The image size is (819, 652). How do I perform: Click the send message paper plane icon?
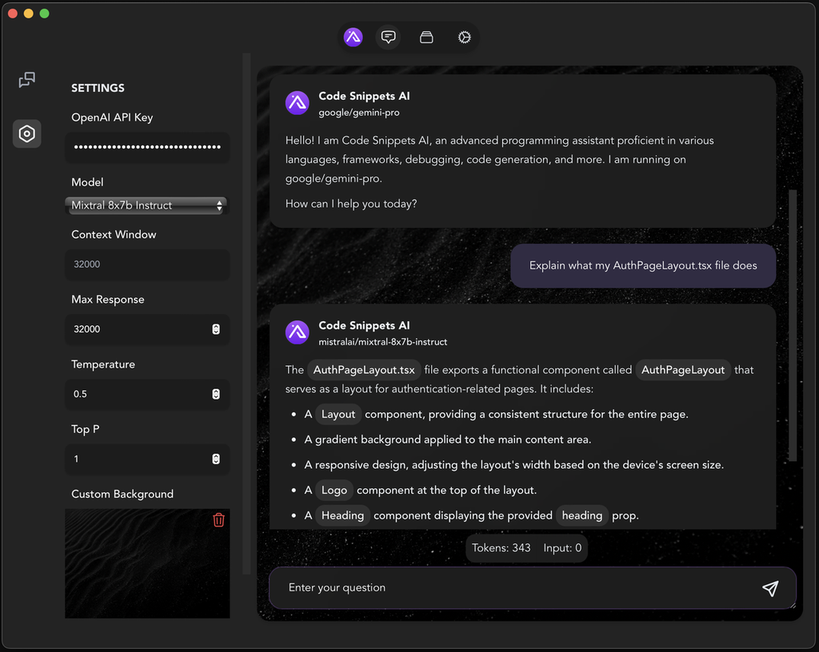tap(770, 588)
